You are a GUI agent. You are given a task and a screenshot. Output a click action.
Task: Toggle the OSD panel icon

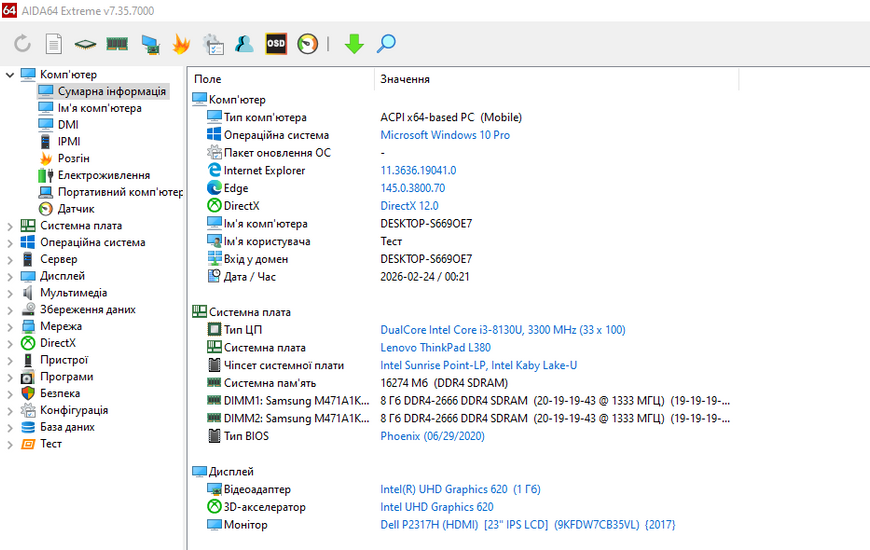[276, 44]
